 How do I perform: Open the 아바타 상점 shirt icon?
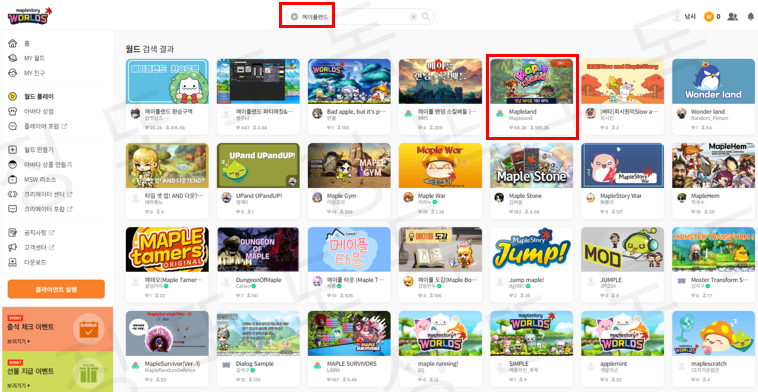(x=13, y=111)
